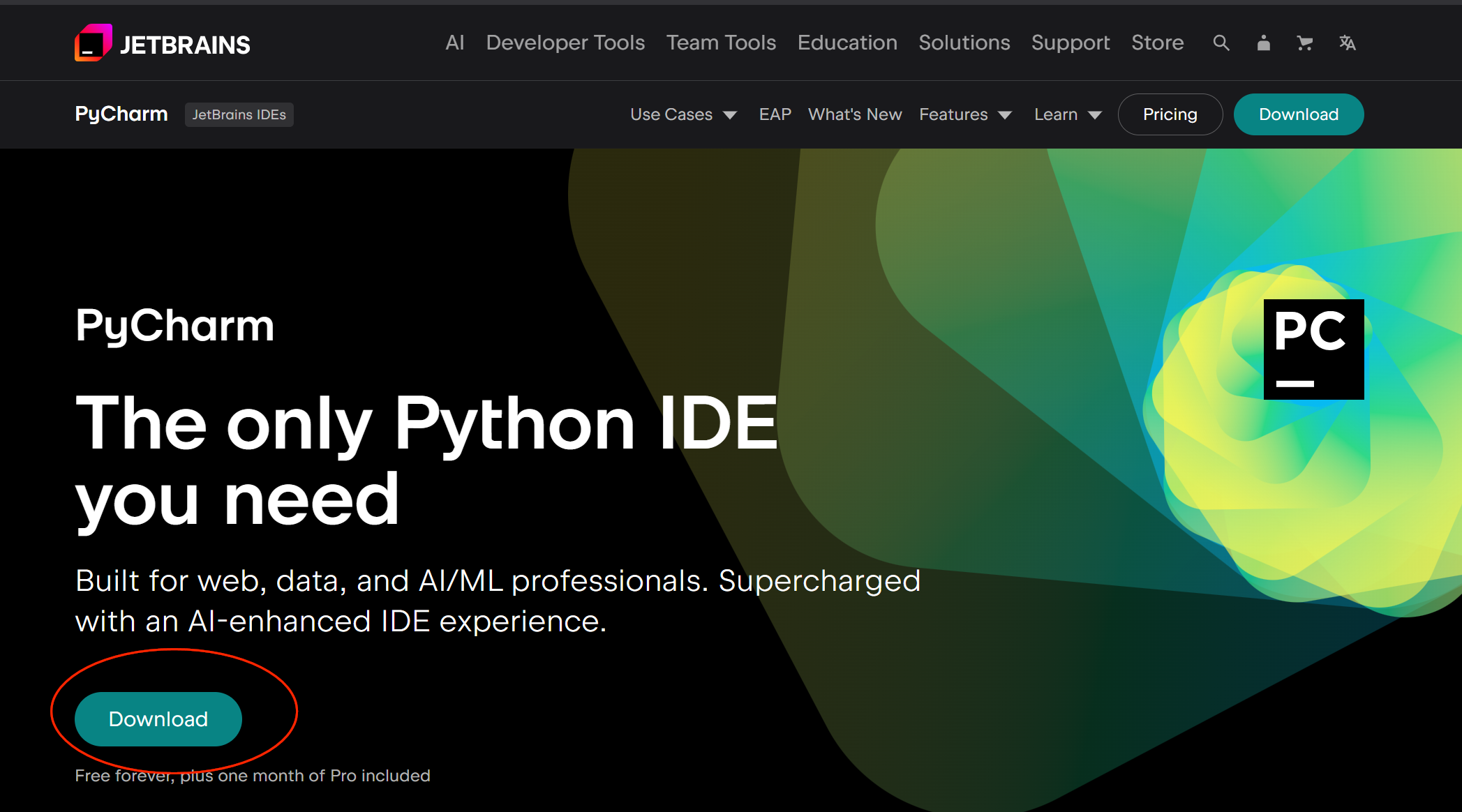Click the JetBrains IDEs tag
Image resolution: width=1462 pixels, height=812 pixels.
point(239,114)
